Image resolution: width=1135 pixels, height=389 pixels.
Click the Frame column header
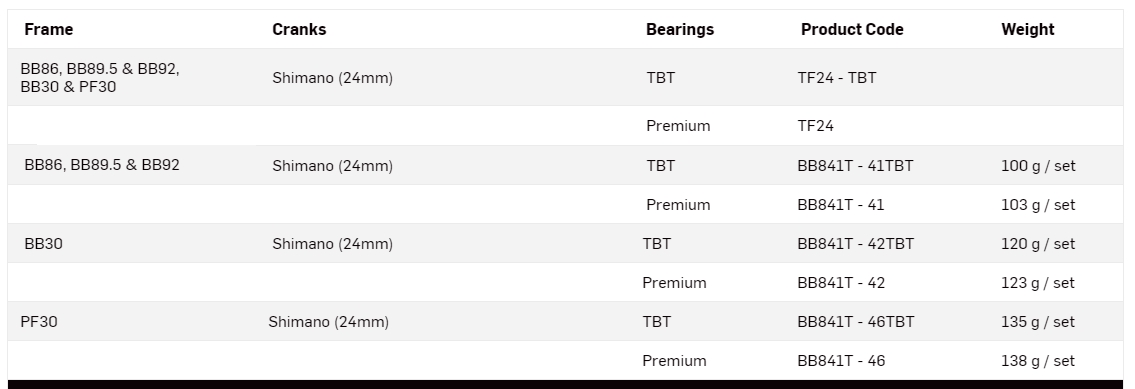tap(48, 30)
